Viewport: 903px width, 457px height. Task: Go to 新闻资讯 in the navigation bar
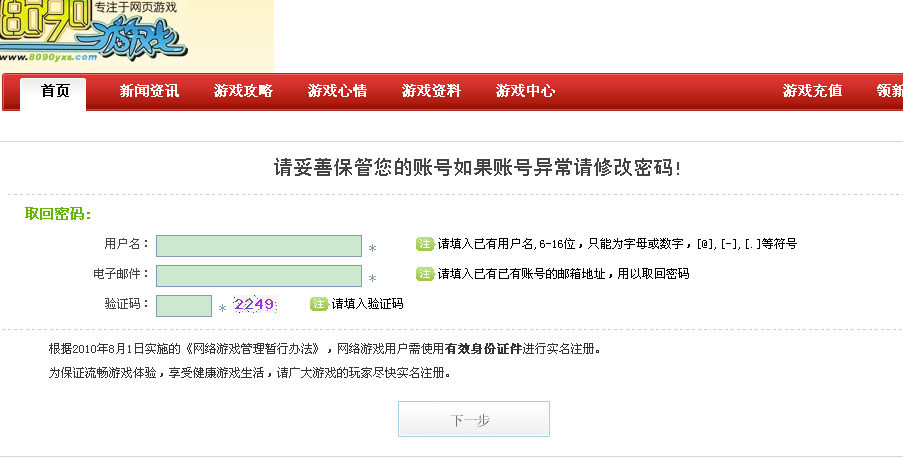click(149, 92)
